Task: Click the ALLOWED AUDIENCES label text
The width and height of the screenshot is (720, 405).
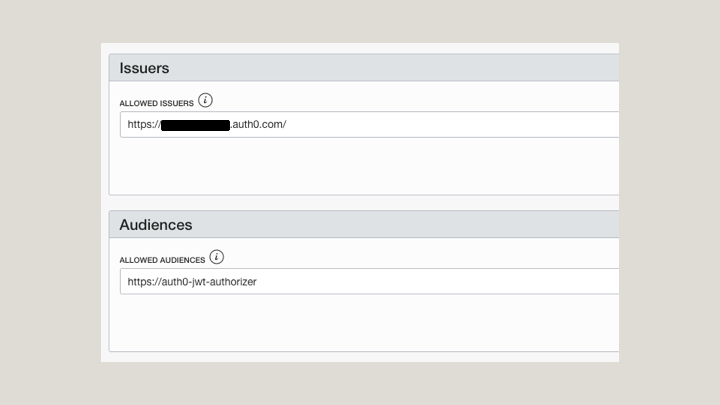Action: (162, 260)
